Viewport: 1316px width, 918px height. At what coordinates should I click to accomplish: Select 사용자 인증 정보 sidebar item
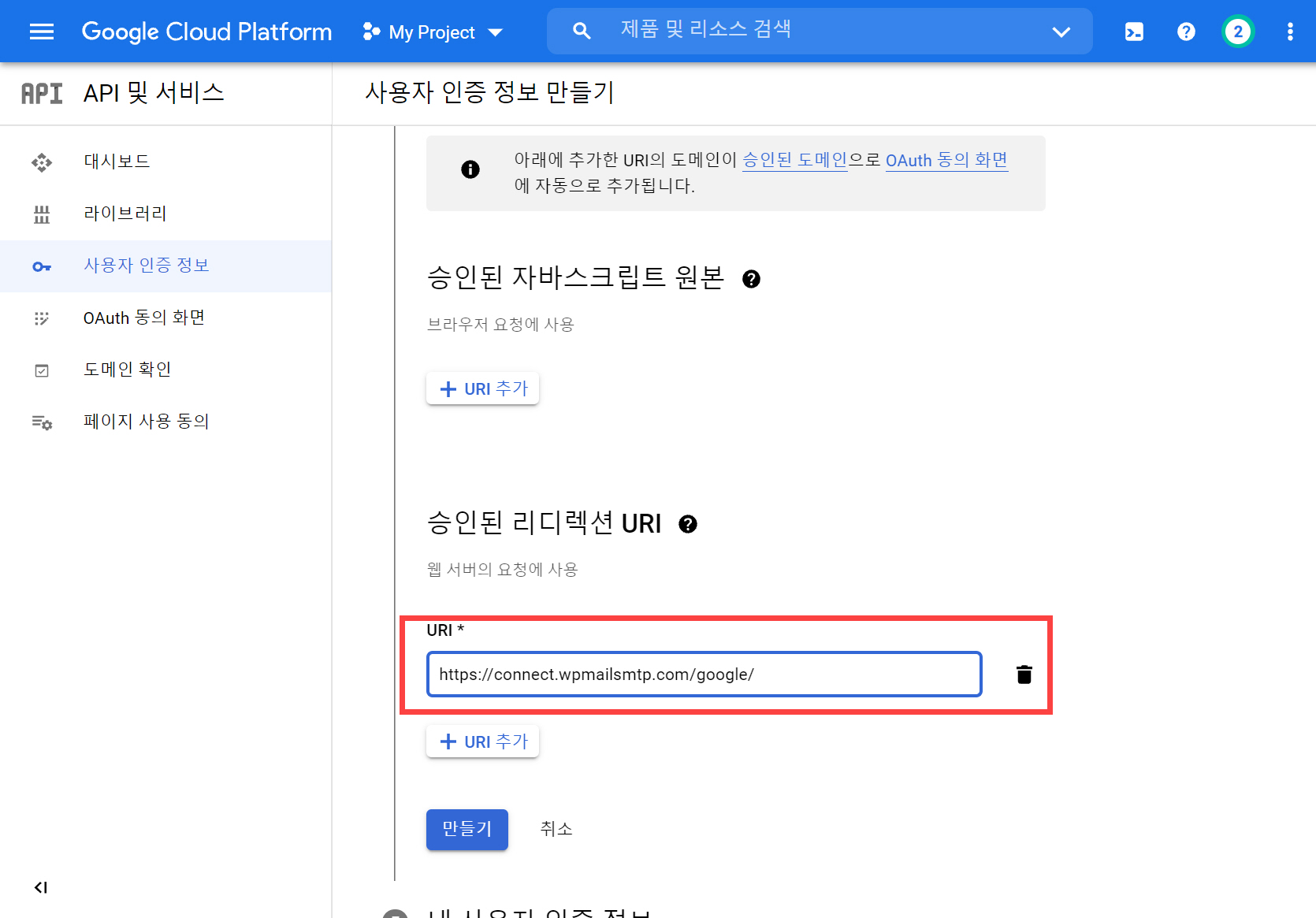click(x=165, y=266)
